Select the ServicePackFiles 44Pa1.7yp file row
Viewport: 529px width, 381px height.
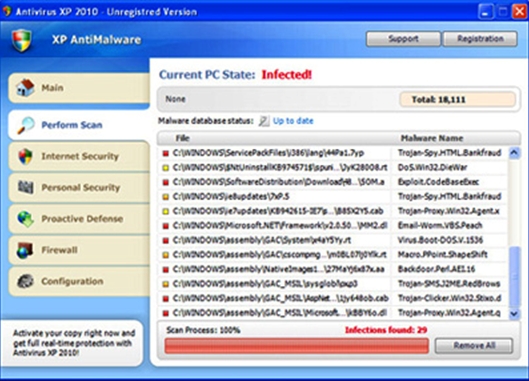tap(333, 153)
